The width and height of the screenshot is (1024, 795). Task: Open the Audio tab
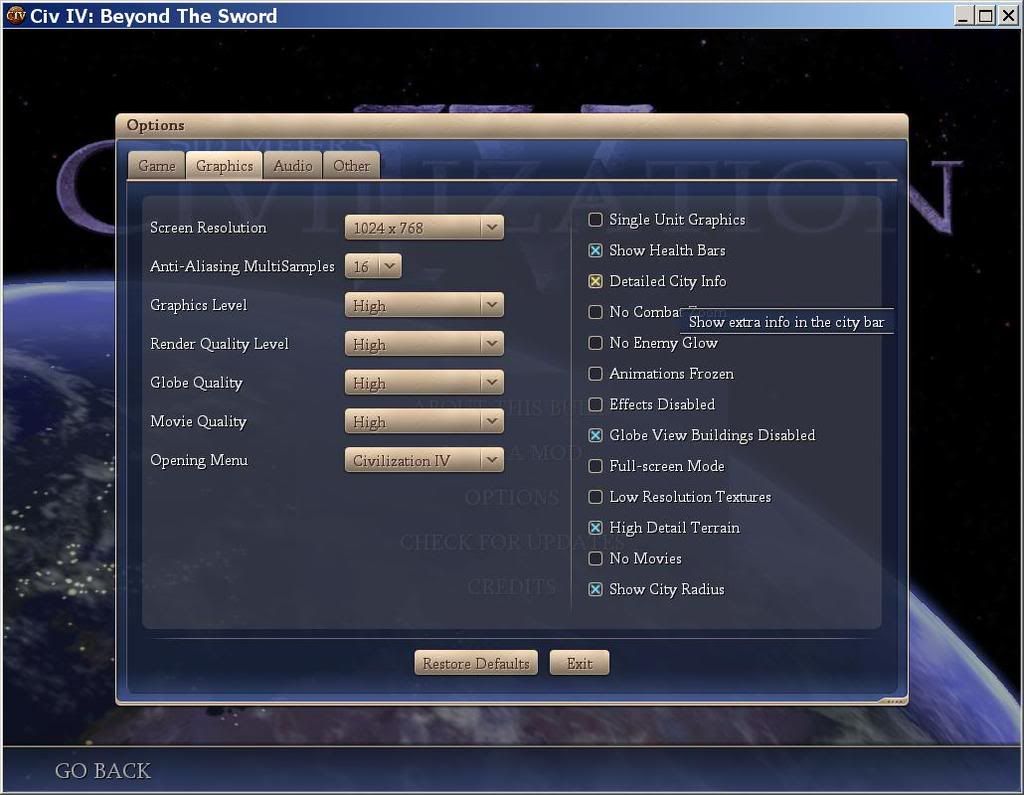[293, 166]
